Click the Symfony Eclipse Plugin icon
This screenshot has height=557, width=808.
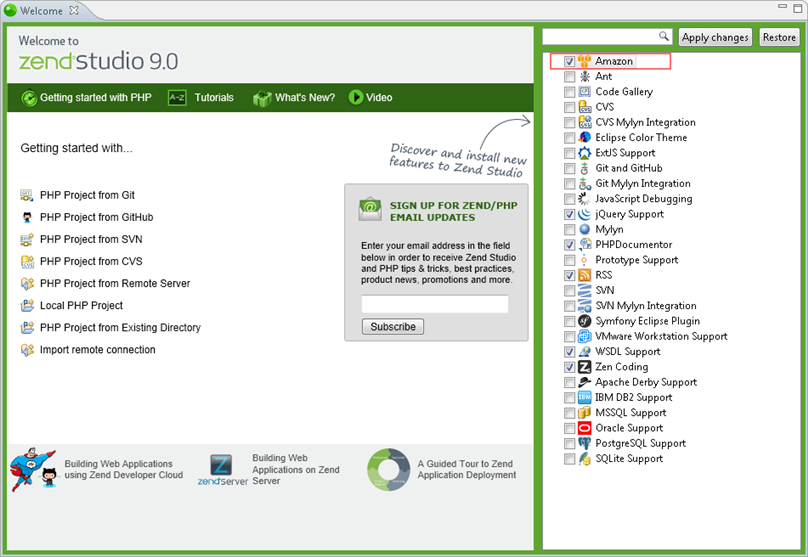[x=584, y=321]
